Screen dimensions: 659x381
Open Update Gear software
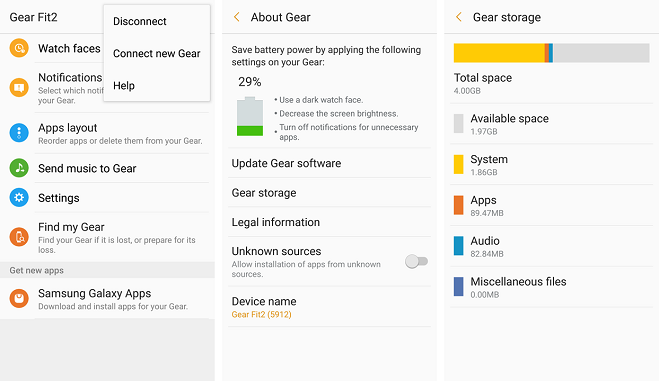pos(330,163)
